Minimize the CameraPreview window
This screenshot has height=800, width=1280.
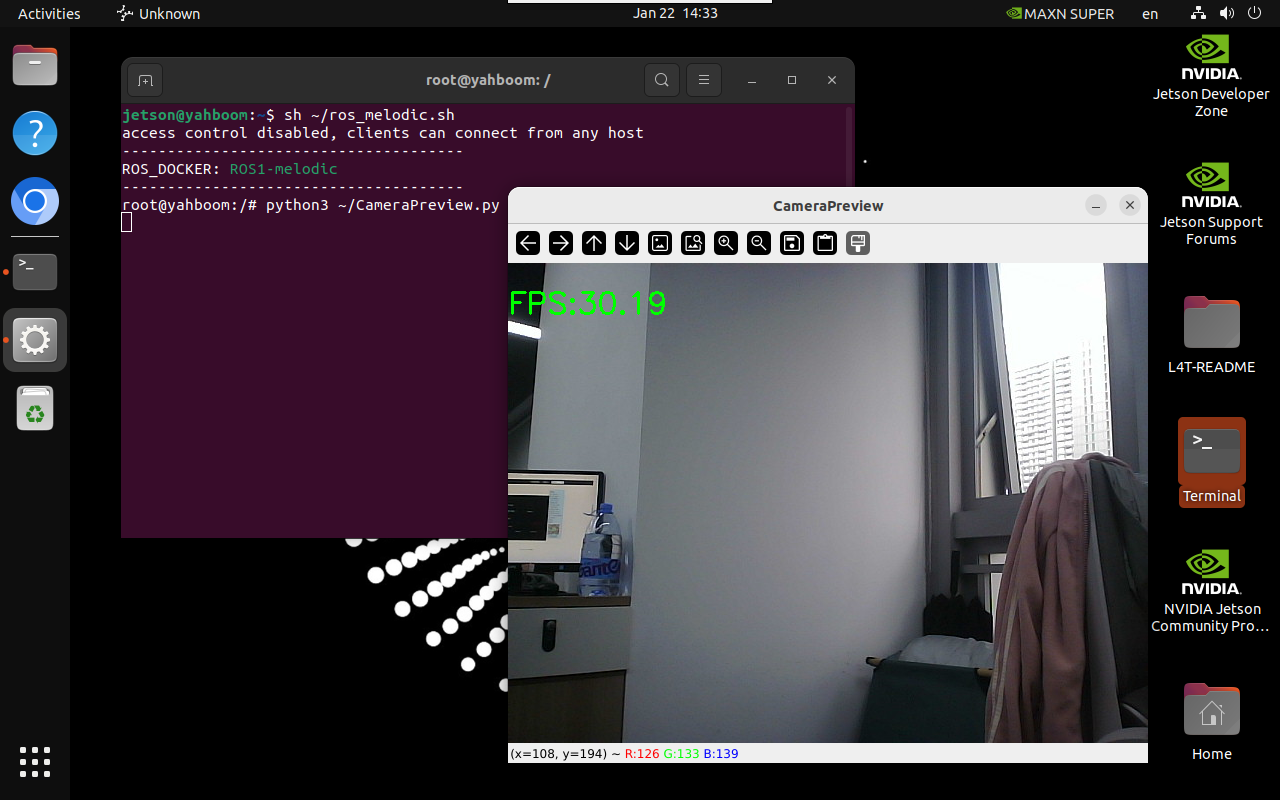pos(1096,206)
